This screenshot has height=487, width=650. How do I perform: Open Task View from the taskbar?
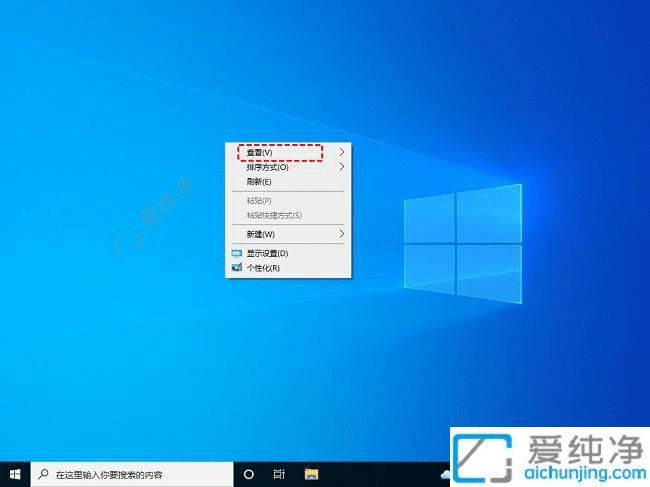(279, 474)
